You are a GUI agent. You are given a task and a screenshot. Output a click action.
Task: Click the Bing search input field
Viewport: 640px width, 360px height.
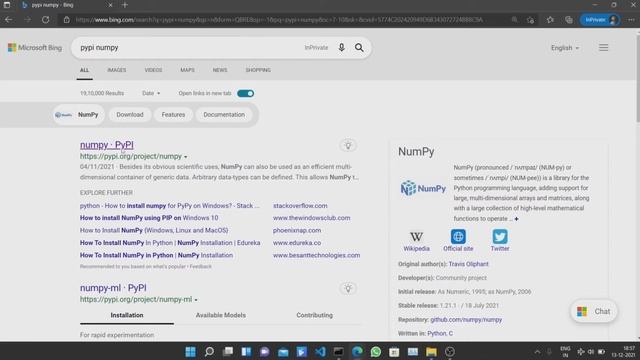tap(188, 47)
